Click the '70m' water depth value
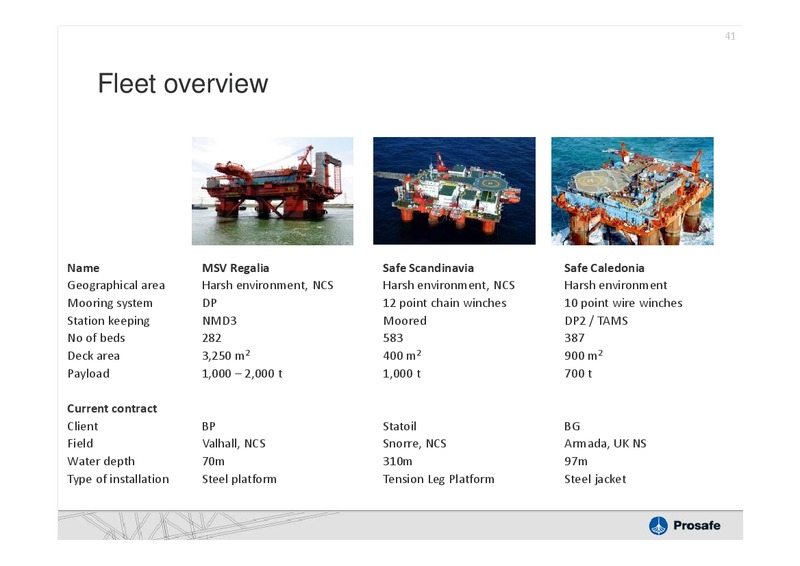The image size is (800, 566). 213,461
